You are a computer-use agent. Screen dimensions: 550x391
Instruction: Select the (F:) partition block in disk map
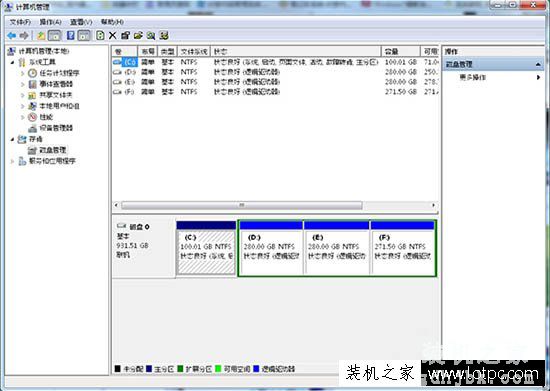(x=403, y=248)
